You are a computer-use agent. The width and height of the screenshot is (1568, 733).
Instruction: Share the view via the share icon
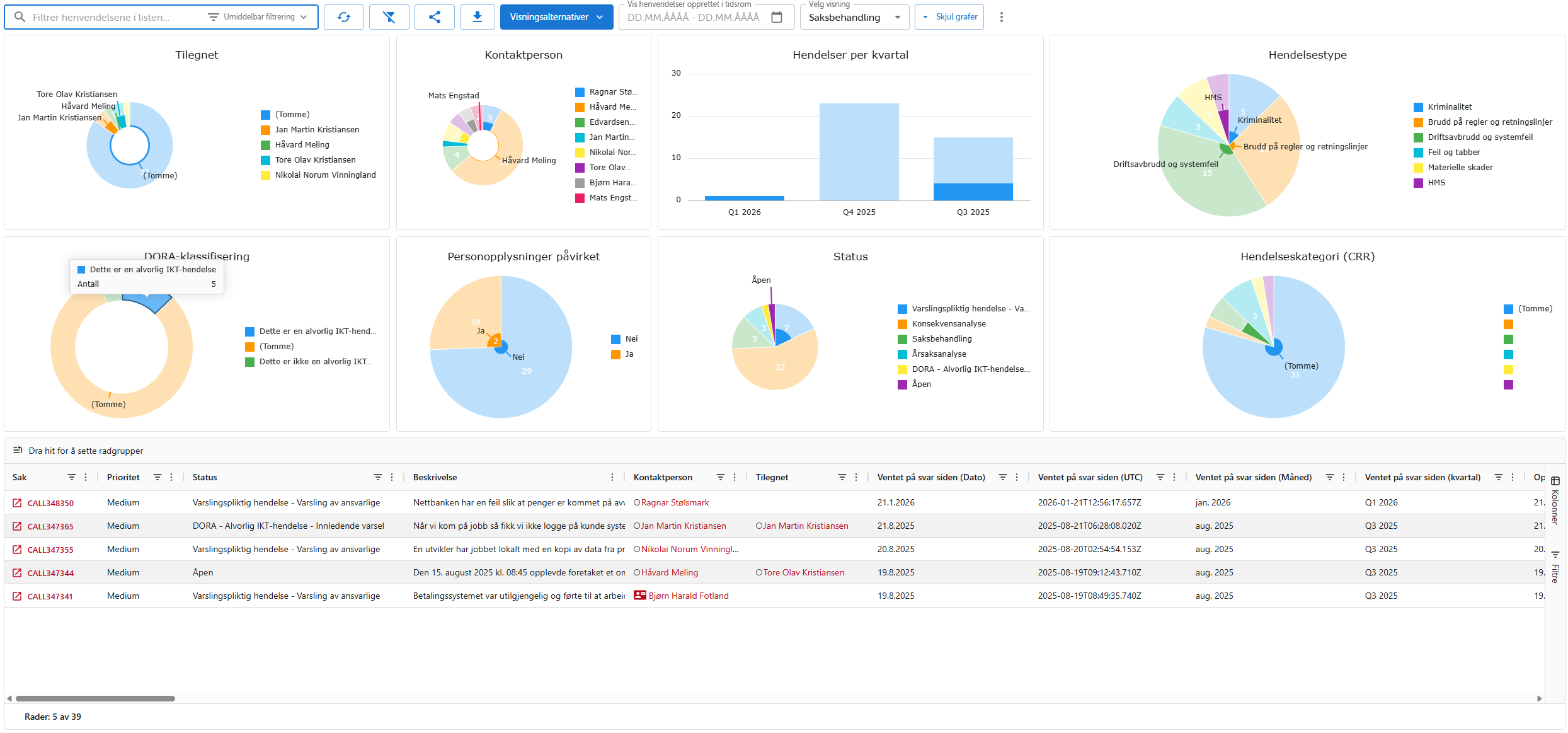pos(434,17)
